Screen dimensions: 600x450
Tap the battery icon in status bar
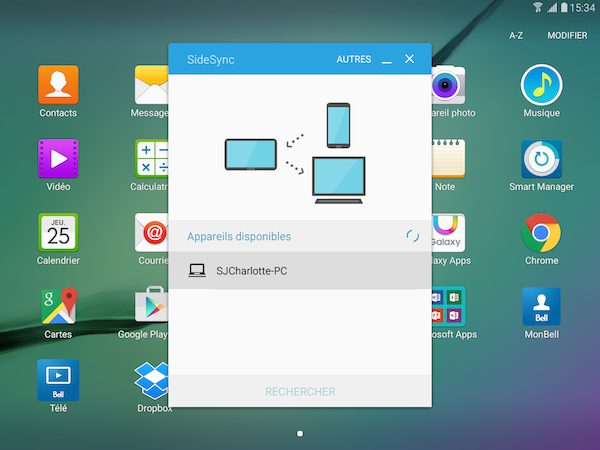pyautogui.click(x=564, y=7)
